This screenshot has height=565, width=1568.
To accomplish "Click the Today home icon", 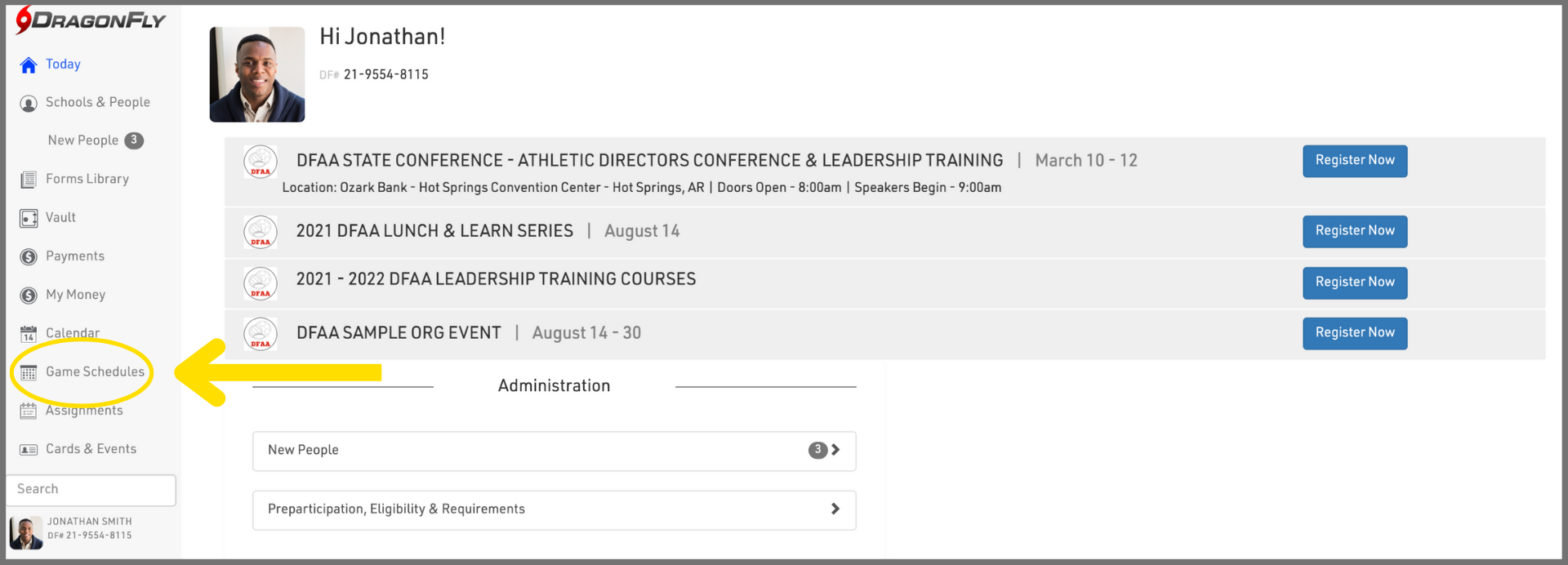I will (29, 65).
